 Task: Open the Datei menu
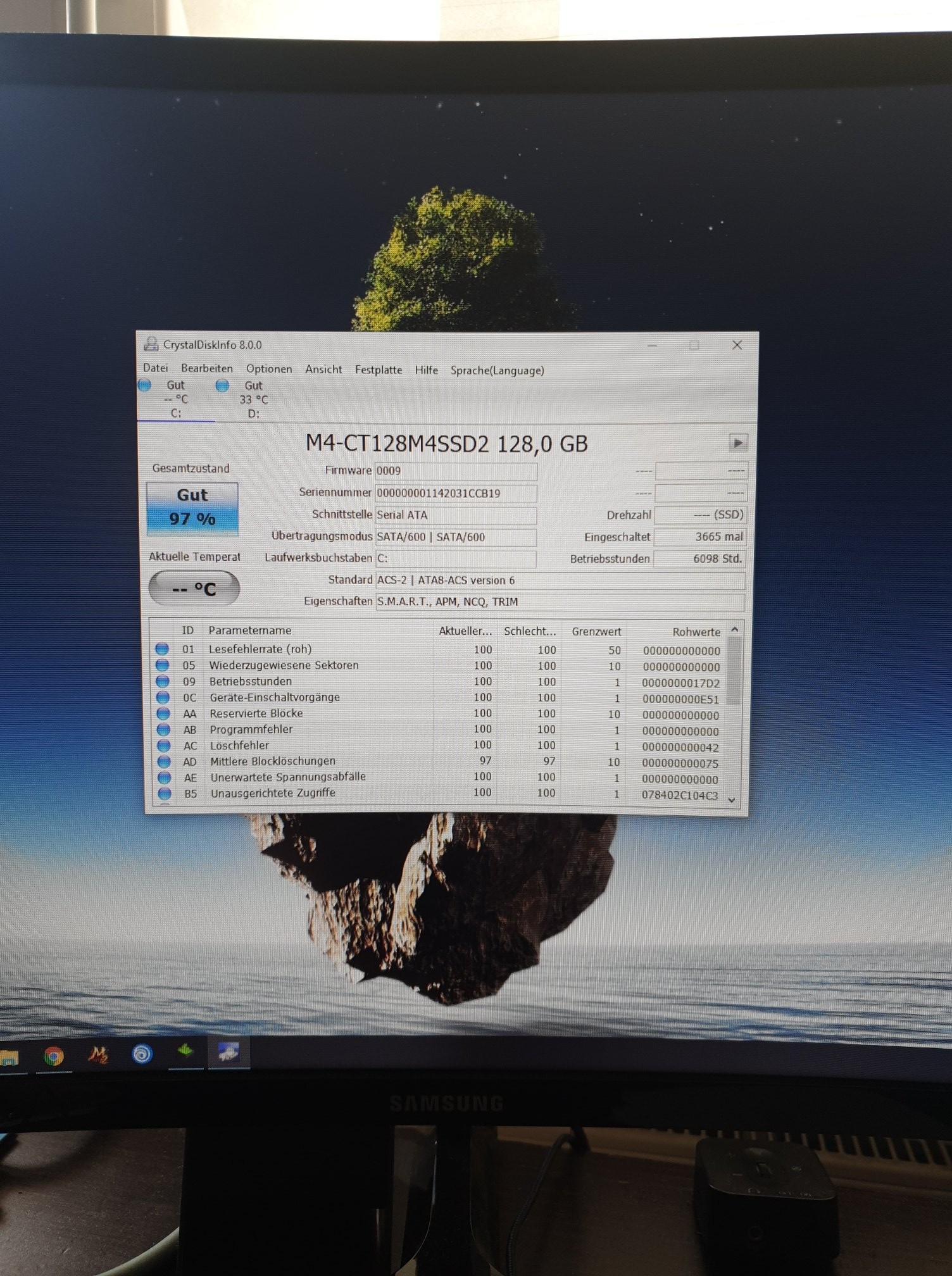[x=155, y=368]
